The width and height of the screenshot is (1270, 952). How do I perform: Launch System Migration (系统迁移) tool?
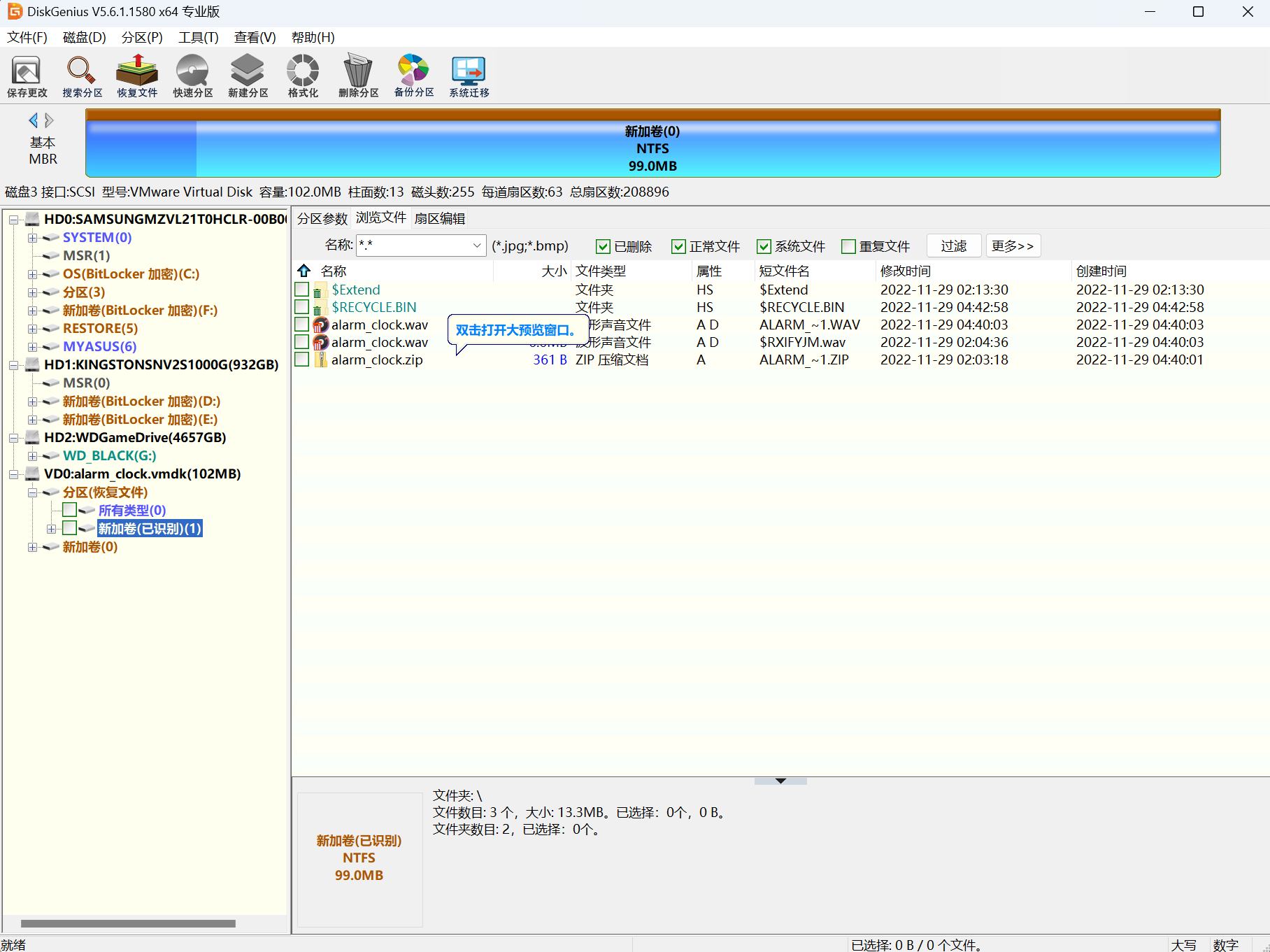(x=469, y=76)
